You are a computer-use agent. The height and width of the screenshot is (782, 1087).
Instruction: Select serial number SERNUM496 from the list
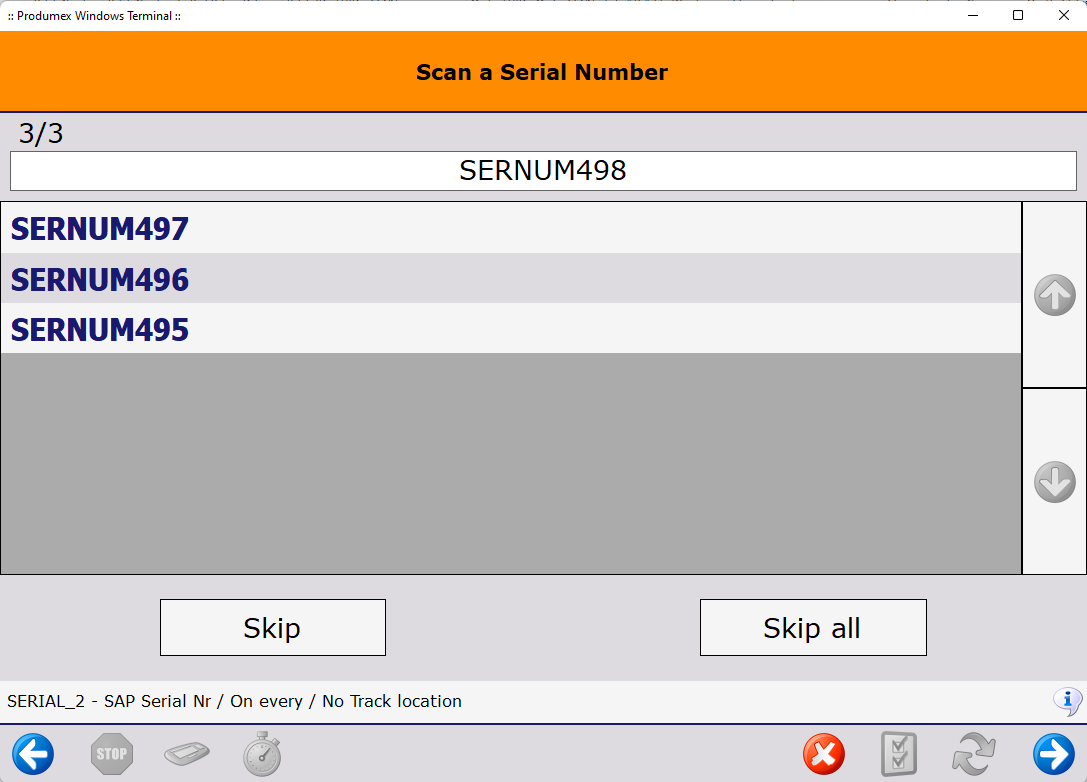point(99,280)
